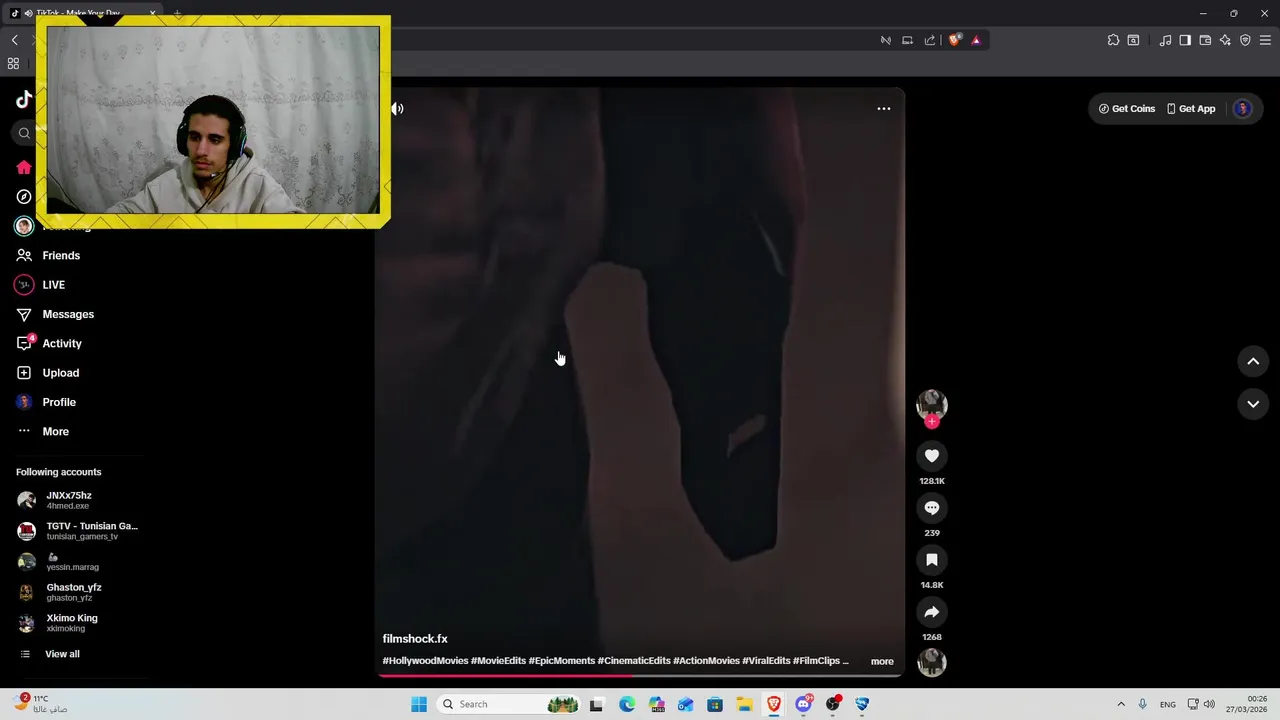Like the video showing 128.1K likes

[932, 456]
